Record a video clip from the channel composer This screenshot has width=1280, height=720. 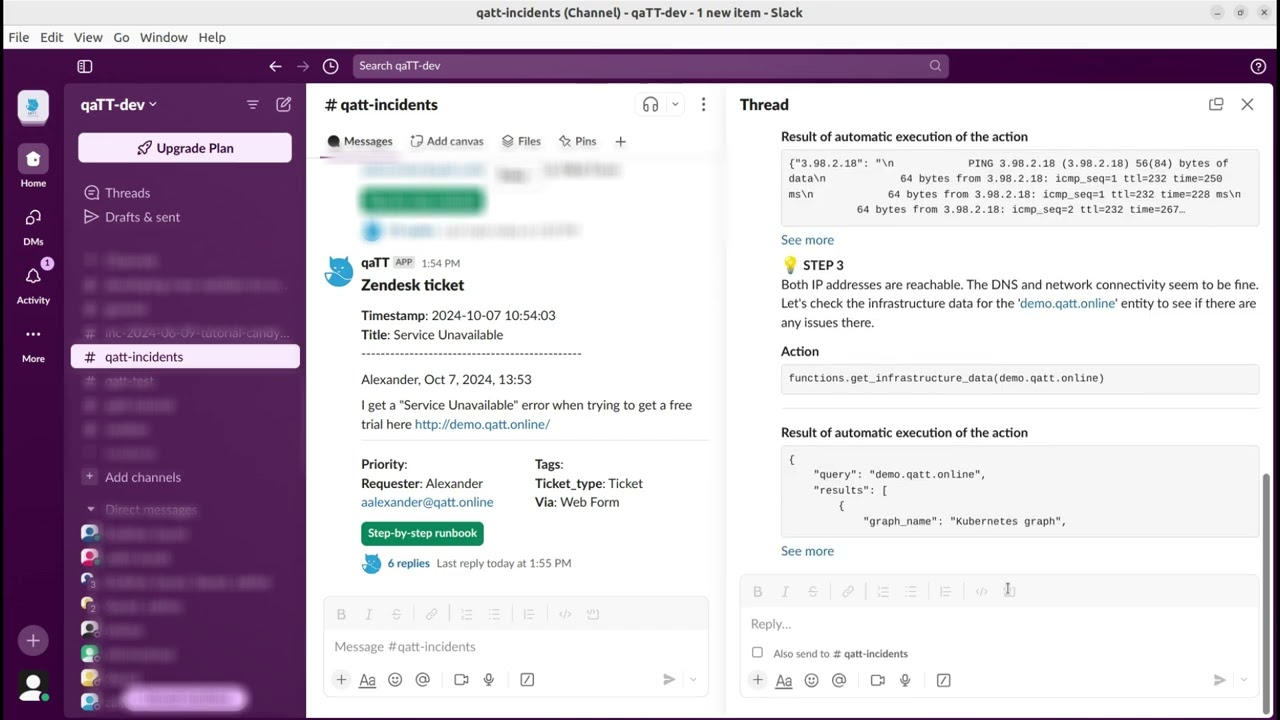pos(461,680)
